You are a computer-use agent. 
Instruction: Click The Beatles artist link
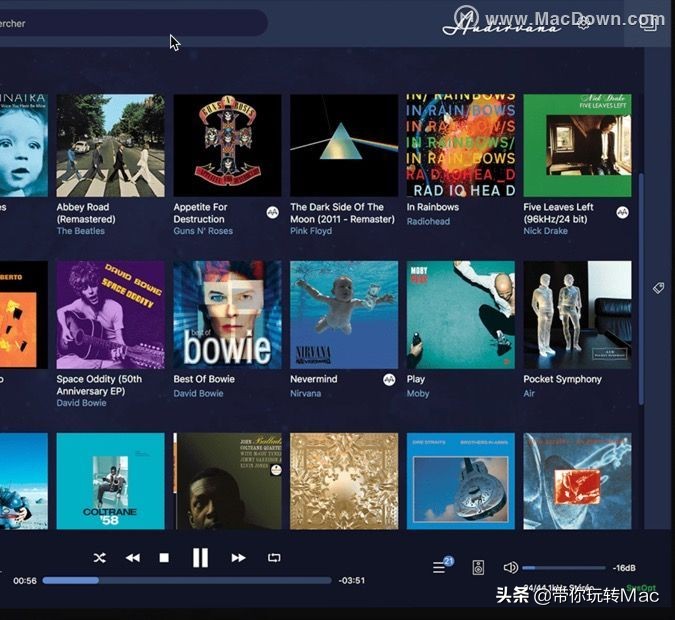click(x=81, y=231)
